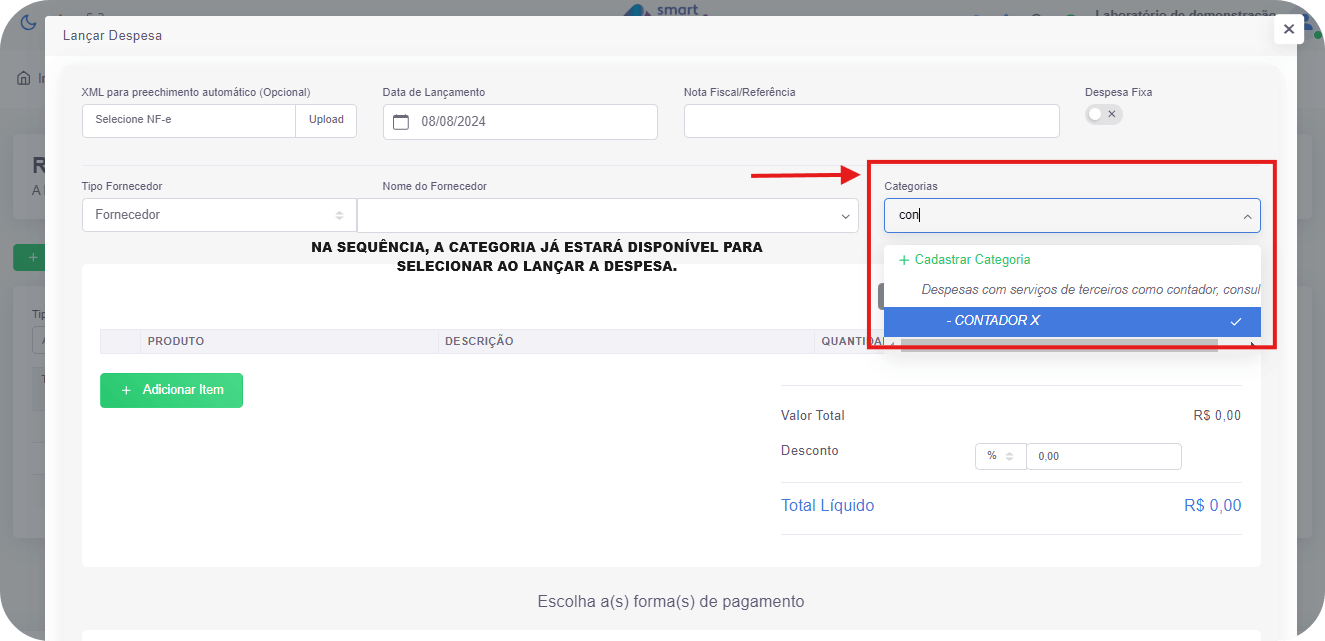Close the Lançar Despesa dialog
Image resolution: width=1325 pixels, height=641 pixels.
(1288, 30)
